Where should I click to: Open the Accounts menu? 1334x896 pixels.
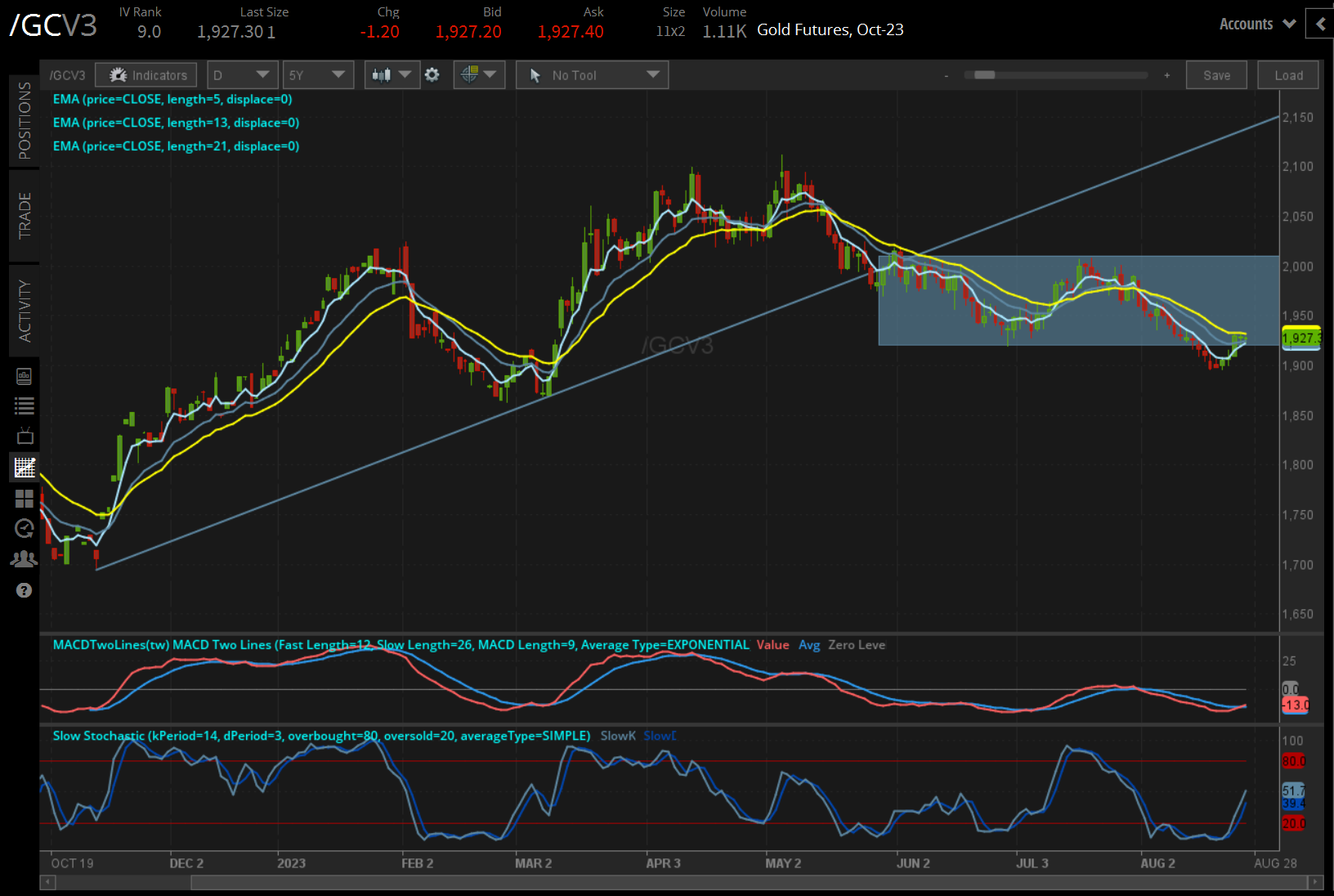pos(1257,25)
